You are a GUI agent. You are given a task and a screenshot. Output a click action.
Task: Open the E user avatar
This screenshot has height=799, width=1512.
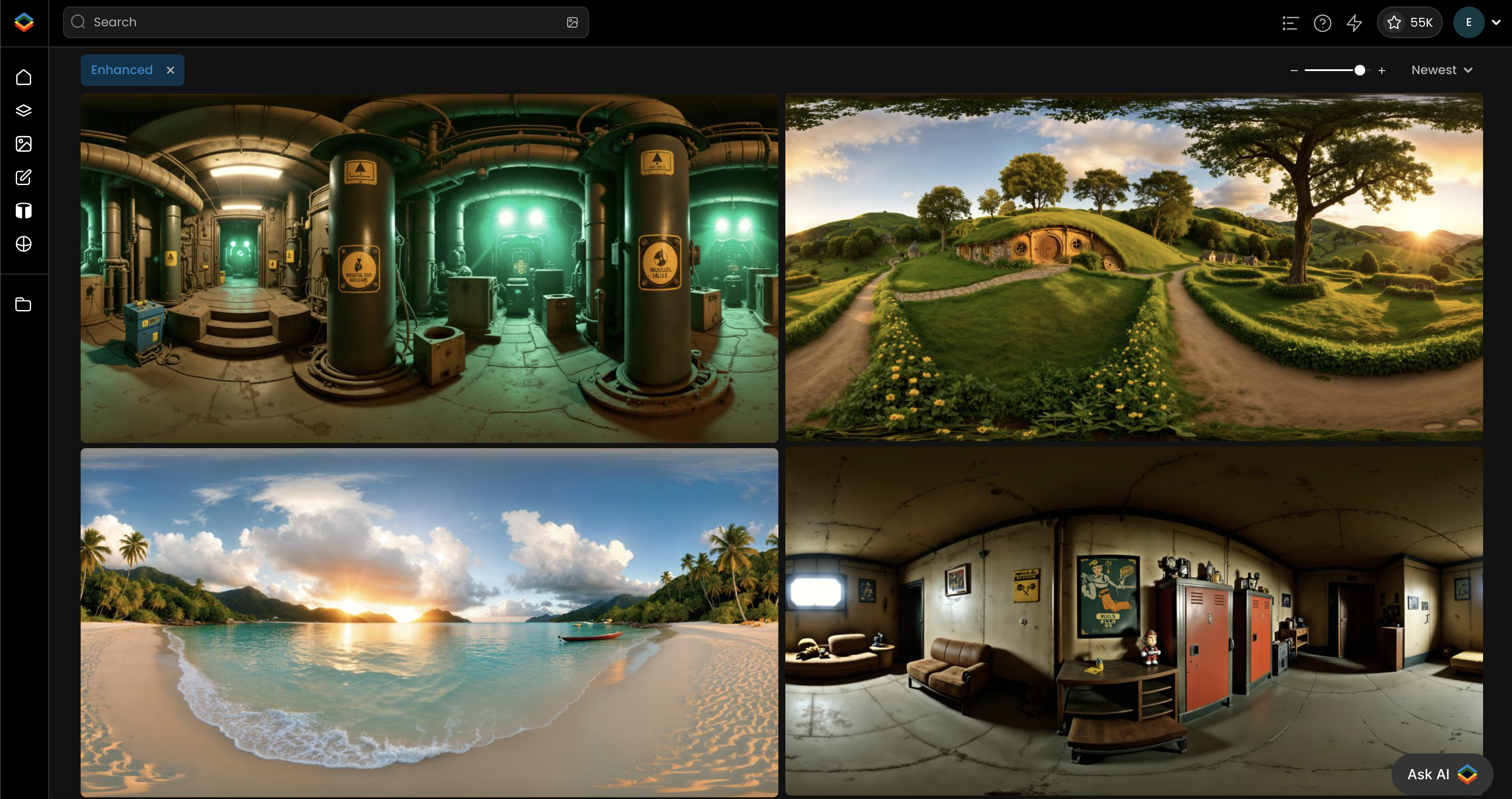click(1469, 22)
